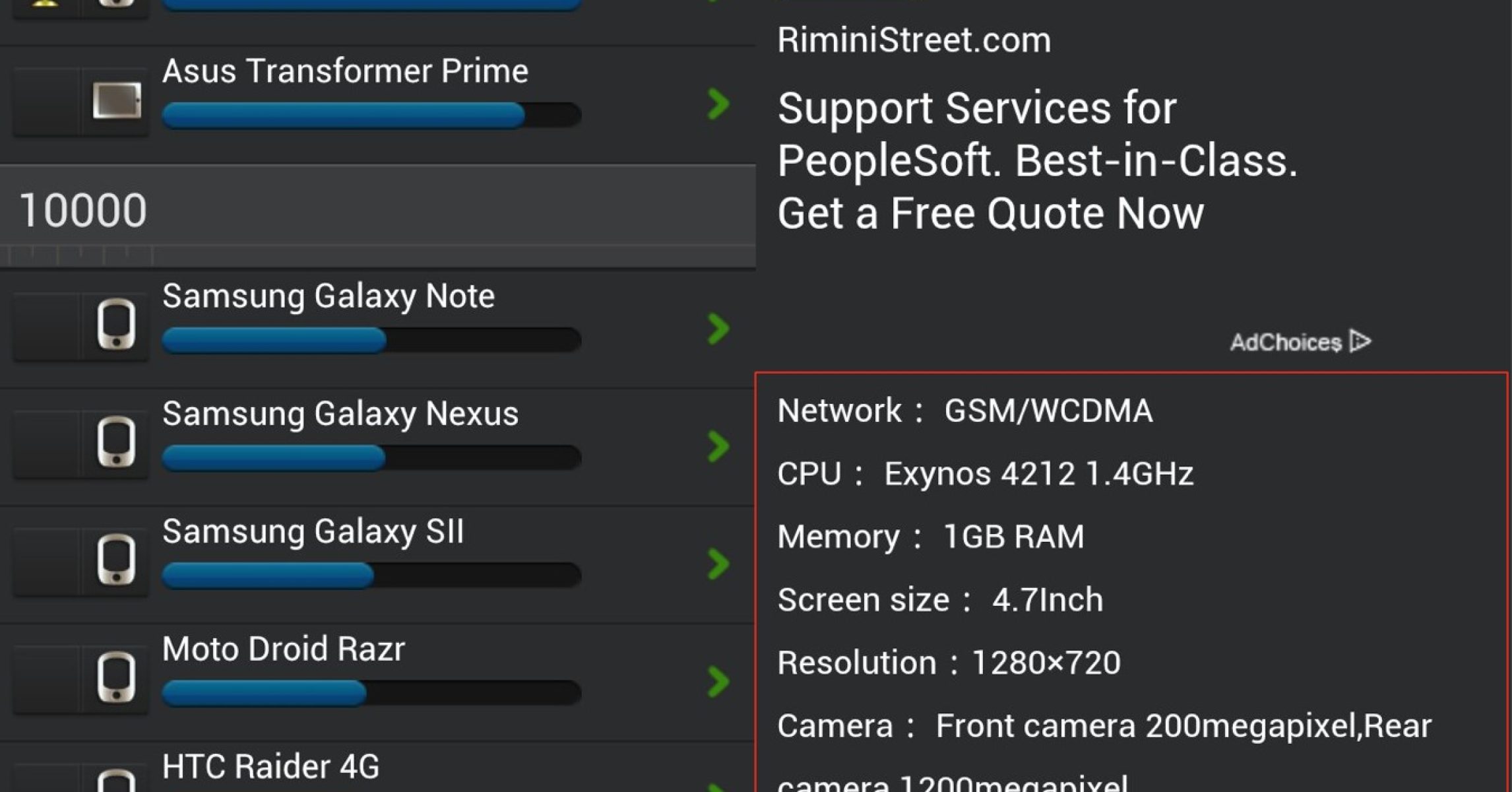Tap the Moto Droid Razr device name

284,649
